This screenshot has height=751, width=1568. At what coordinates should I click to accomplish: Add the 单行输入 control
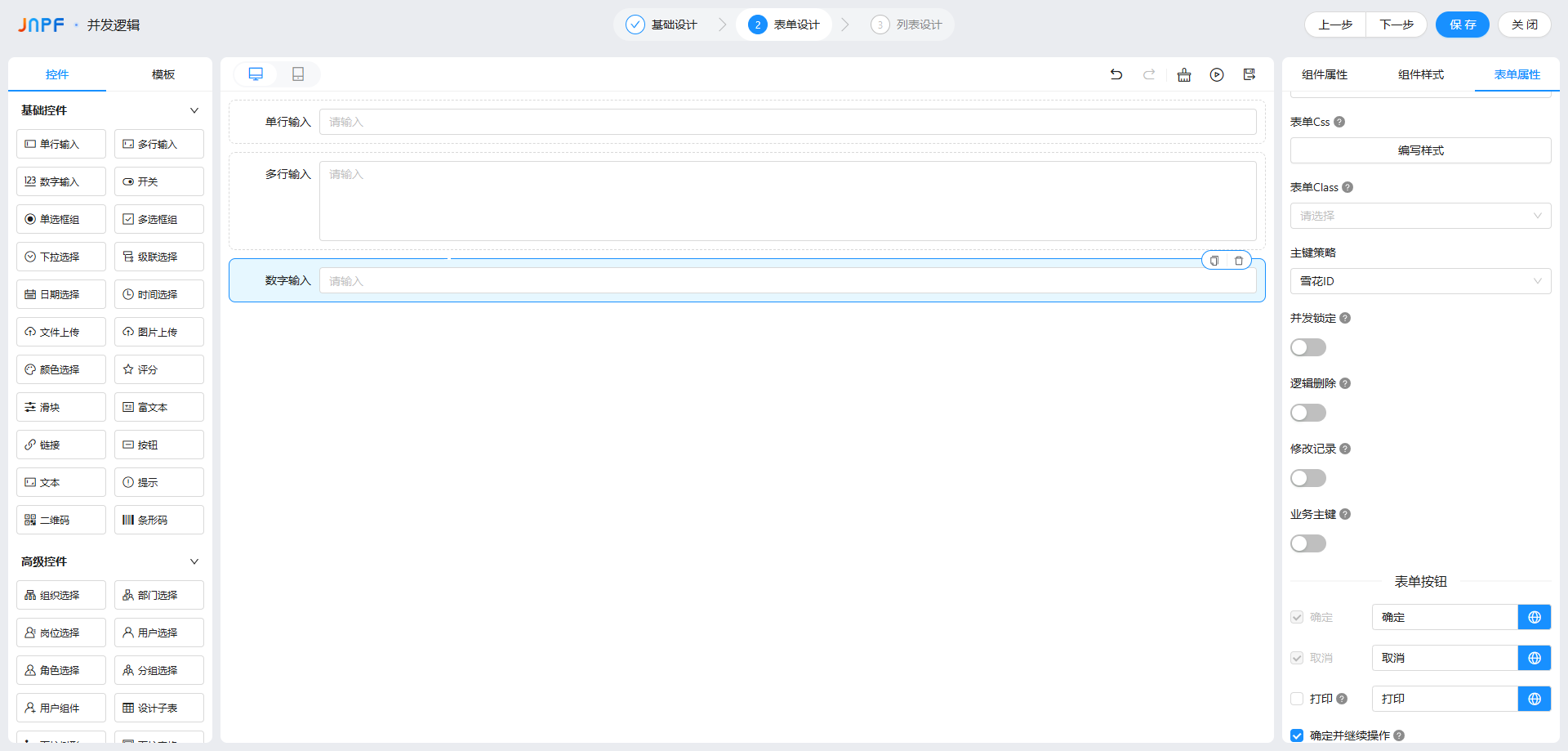[x=61, y=144]
